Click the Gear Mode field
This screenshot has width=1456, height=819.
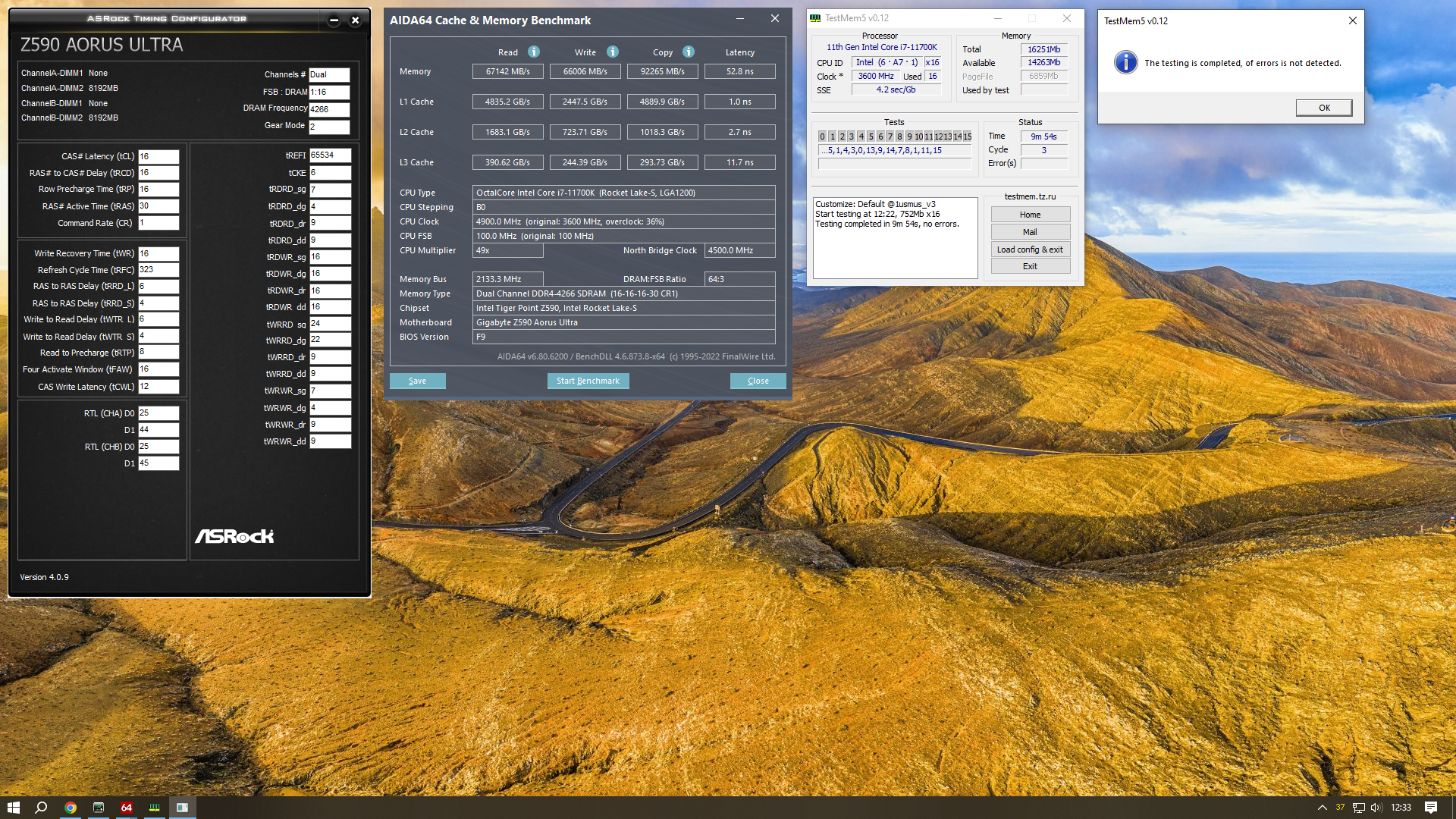click(330, 127)
